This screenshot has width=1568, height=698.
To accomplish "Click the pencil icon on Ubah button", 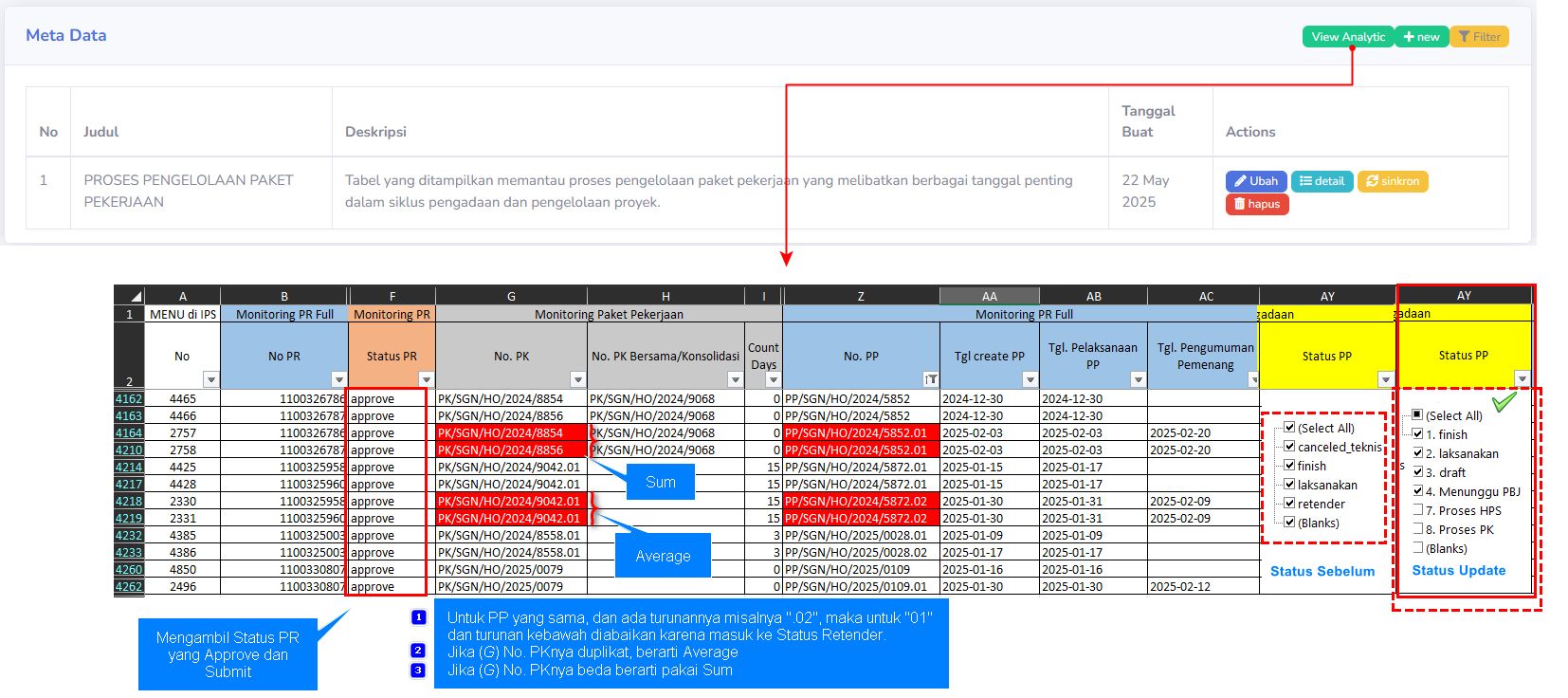I will pos(1240,181).
